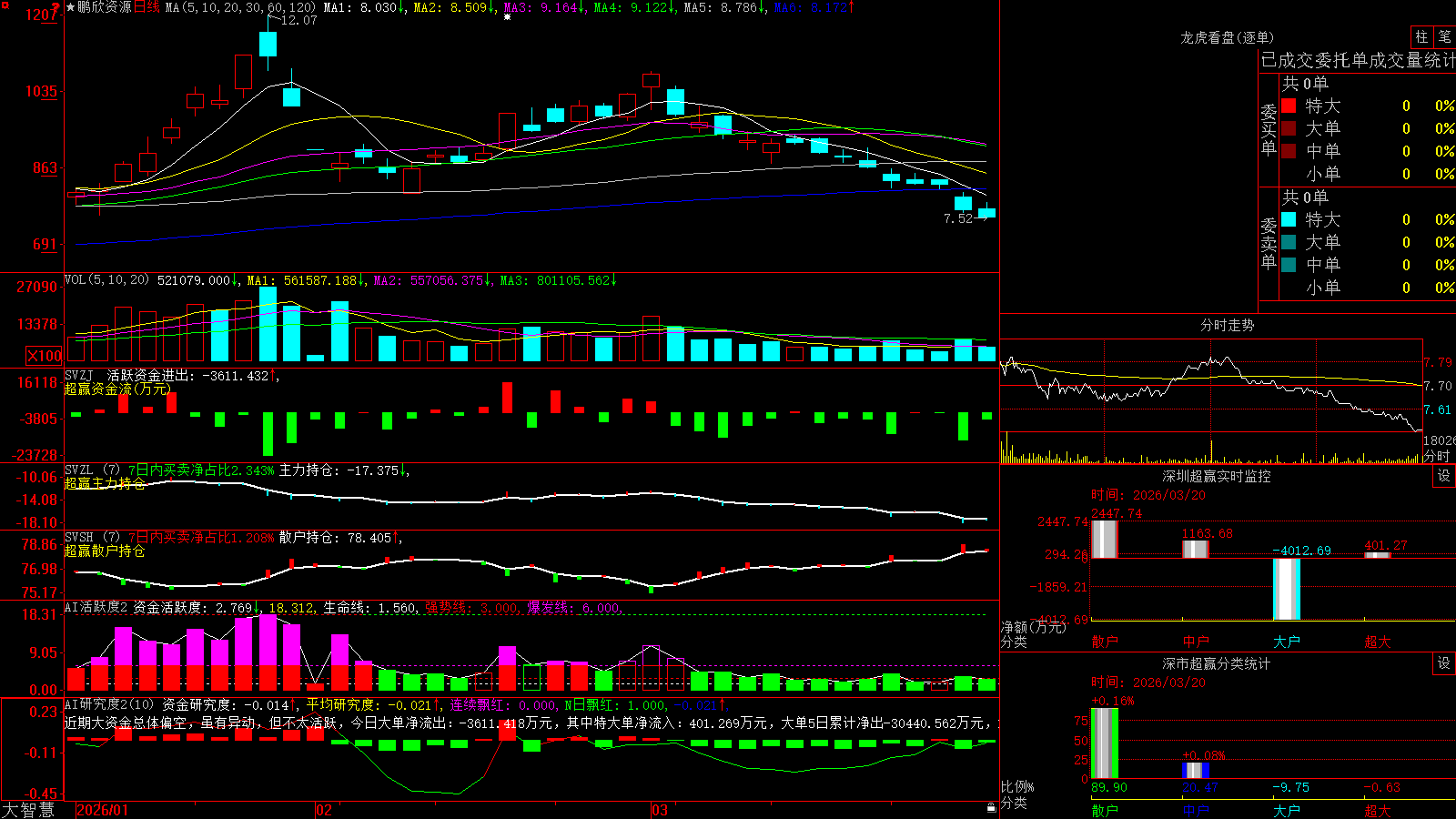Click the 散户 89.90 bar in 分类统计
This screenshot has width=1456, height=819.
pyautogui.click(x=1105, y=743)
